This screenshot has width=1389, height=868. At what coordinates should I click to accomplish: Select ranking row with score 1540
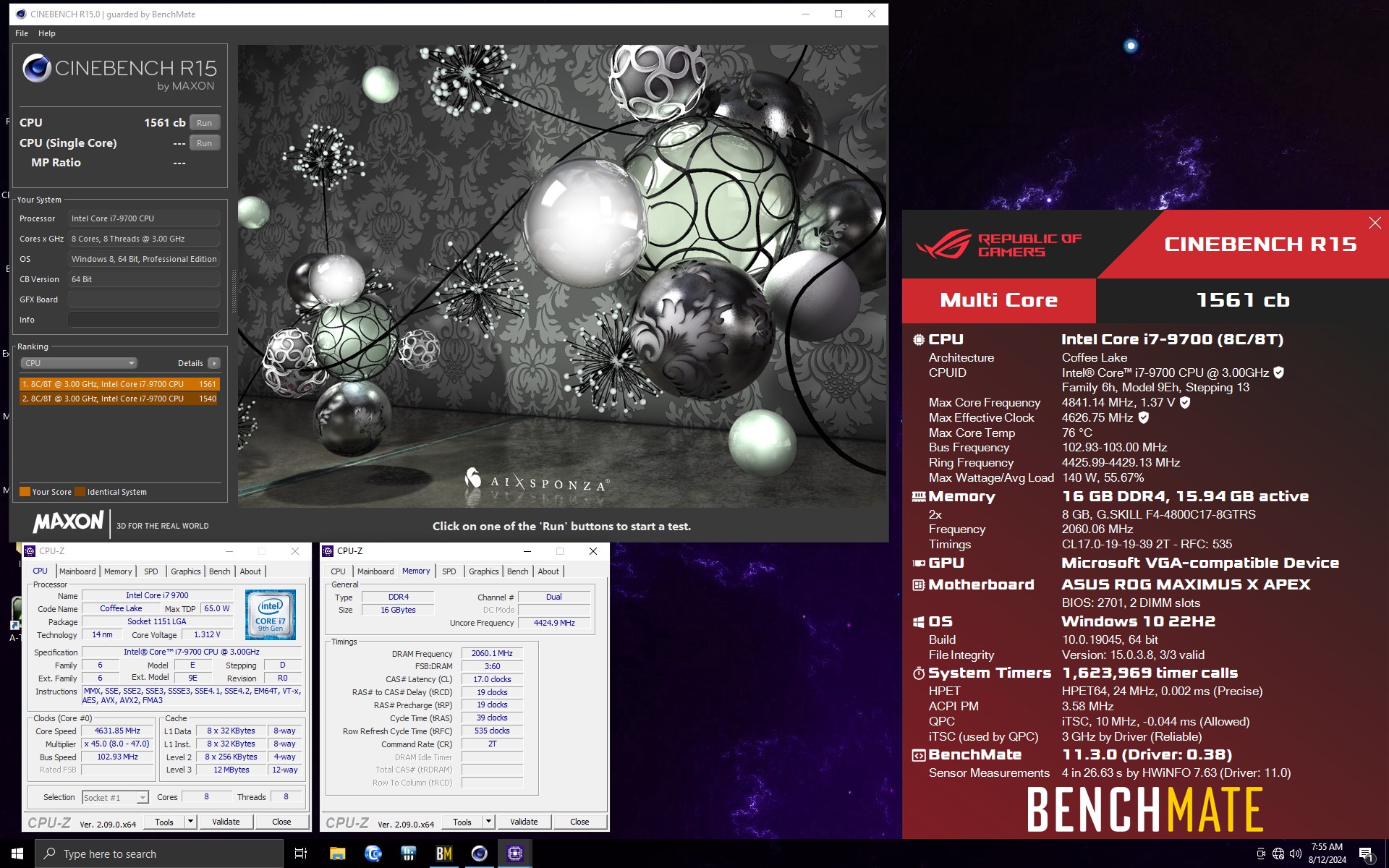click(x=119, y=399)
